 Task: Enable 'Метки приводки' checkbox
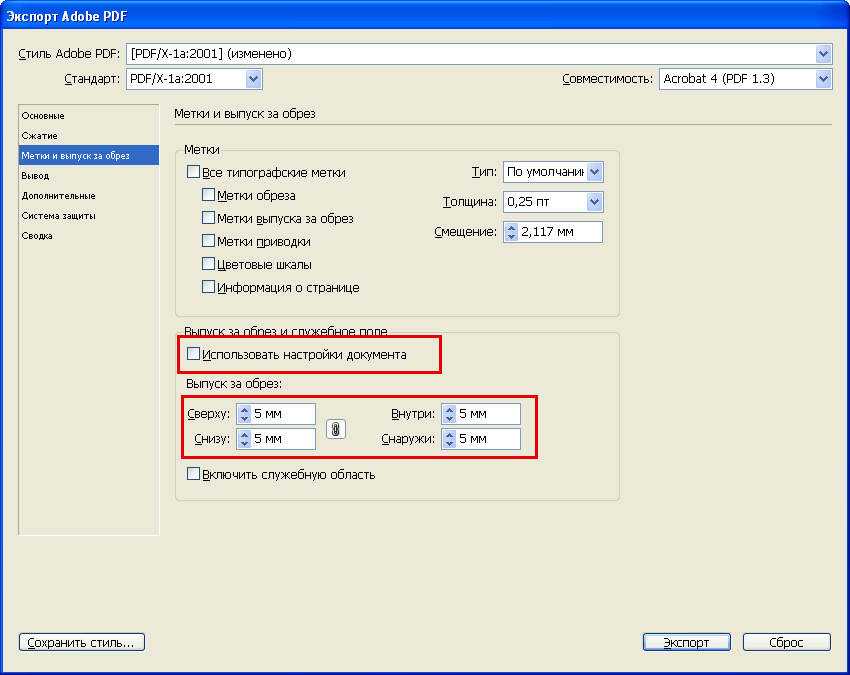208,241
